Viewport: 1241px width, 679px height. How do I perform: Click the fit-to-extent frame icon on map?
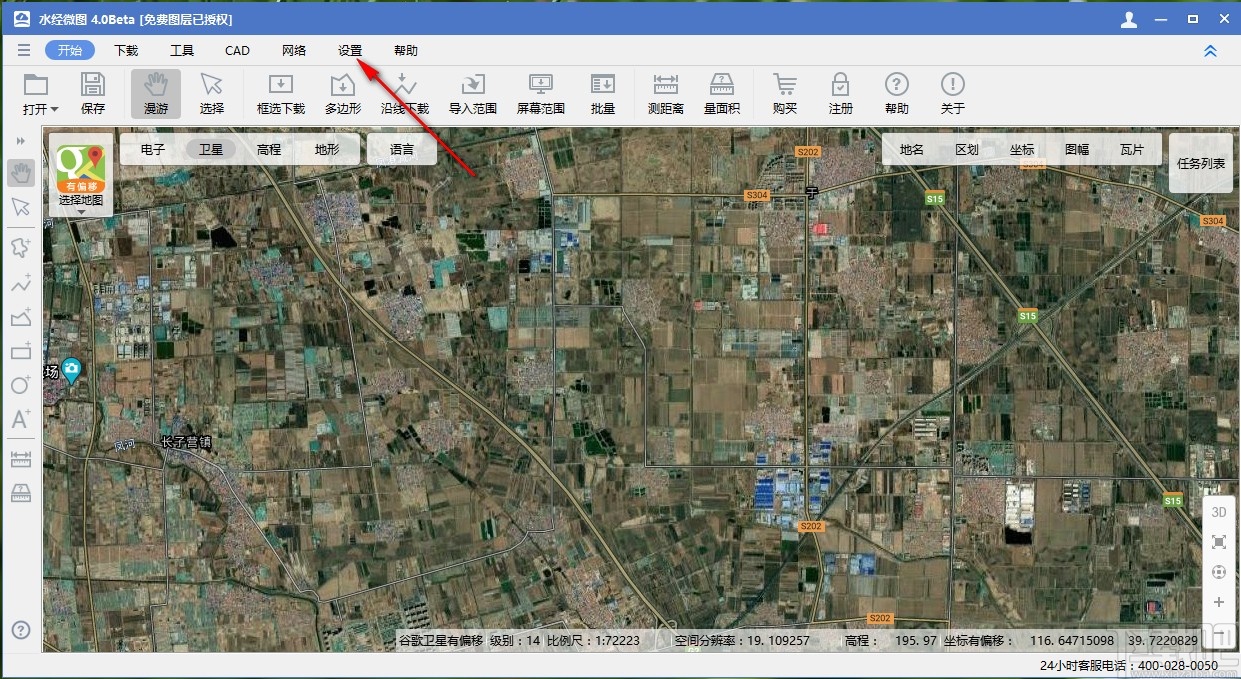click(x=1219, y=542)
